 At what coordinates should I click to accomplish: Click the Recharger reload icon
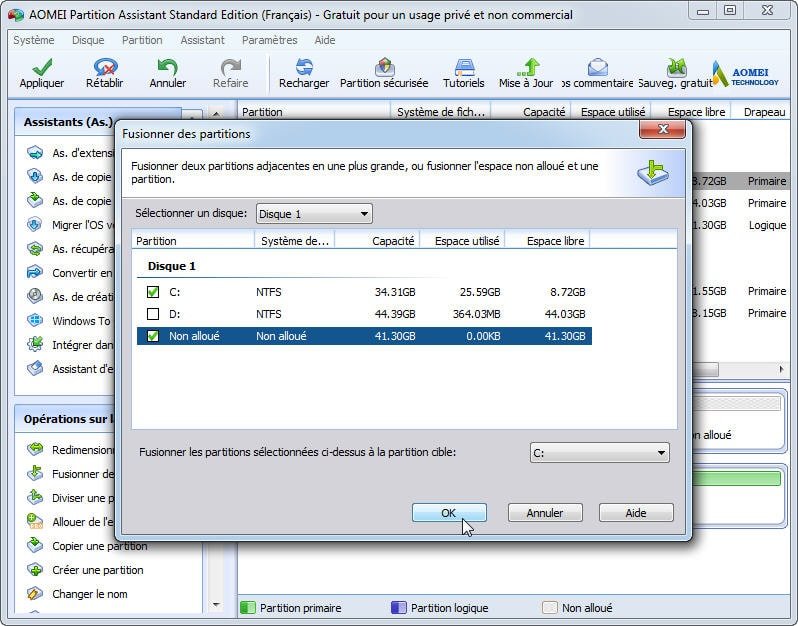pos(304,67)
